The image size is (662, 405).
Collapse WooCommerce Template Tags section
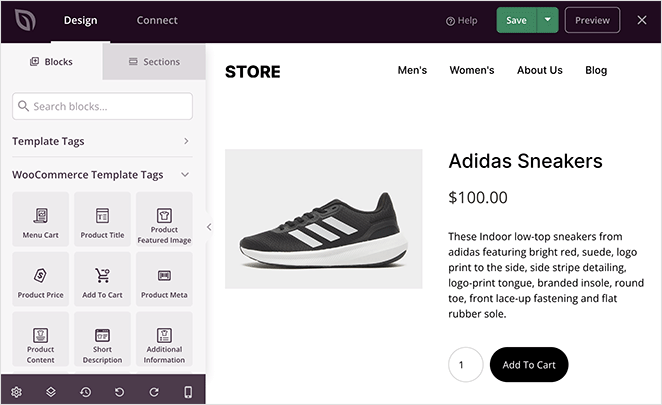pyautogui.click(x=102, y=175)
